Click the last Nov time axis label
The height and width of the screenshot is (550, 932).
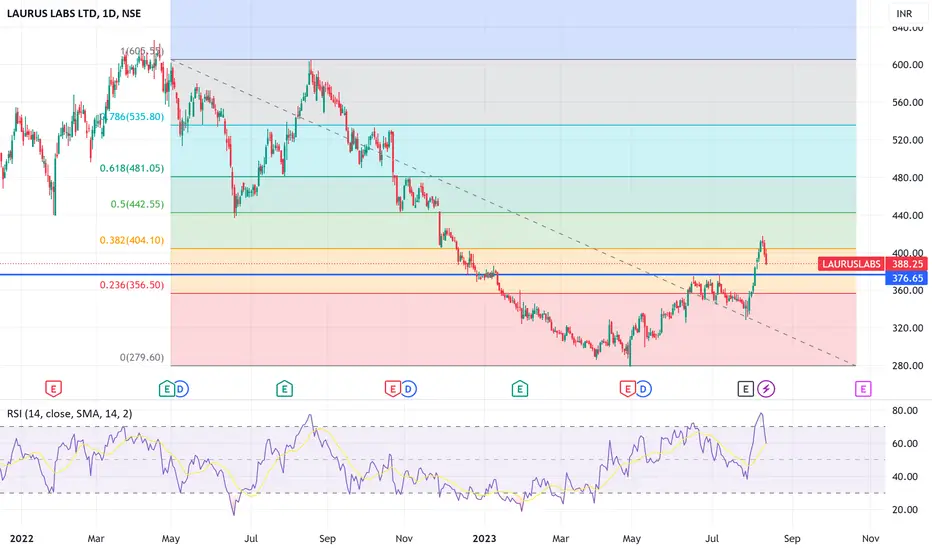coord(871,538)
